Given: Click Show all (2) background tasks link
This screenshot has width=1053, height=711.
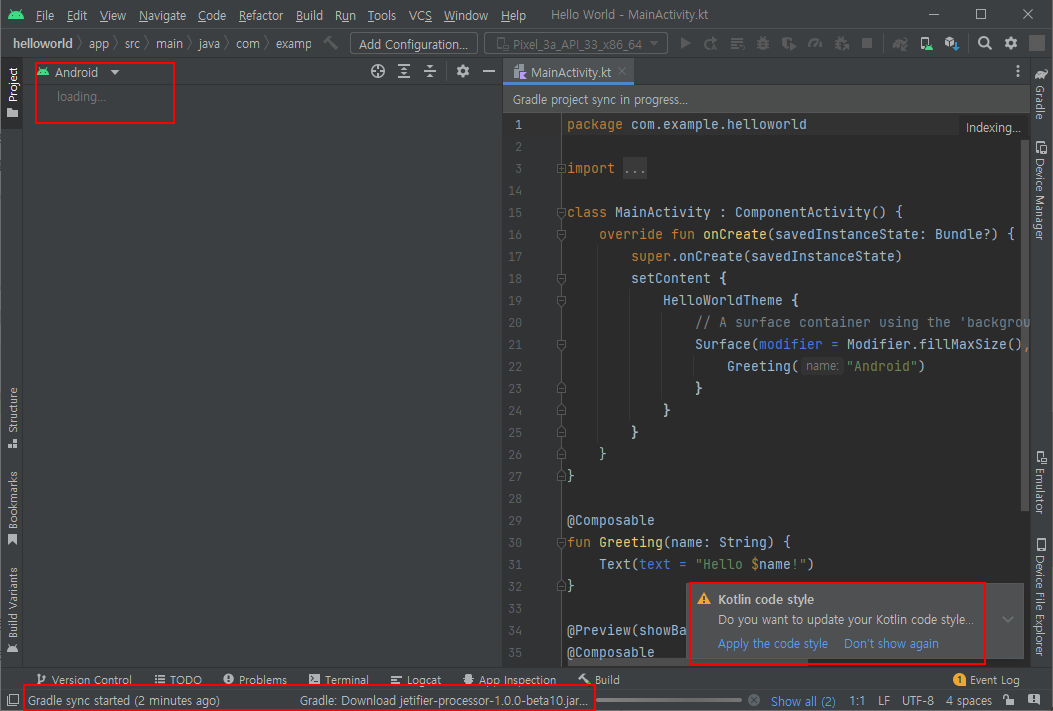Looking at the screenshot, I should (803, 701).
